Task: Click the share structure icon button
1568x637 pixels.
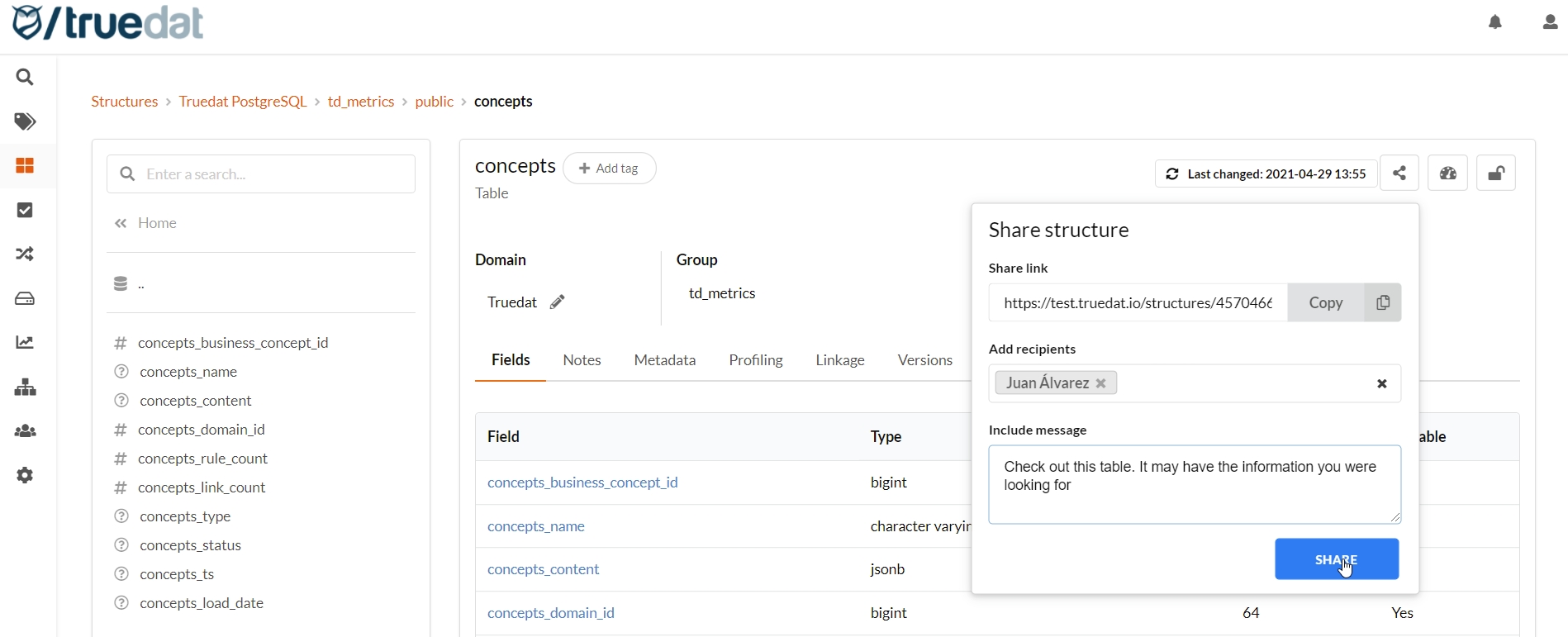Action: pos(1399,174)
